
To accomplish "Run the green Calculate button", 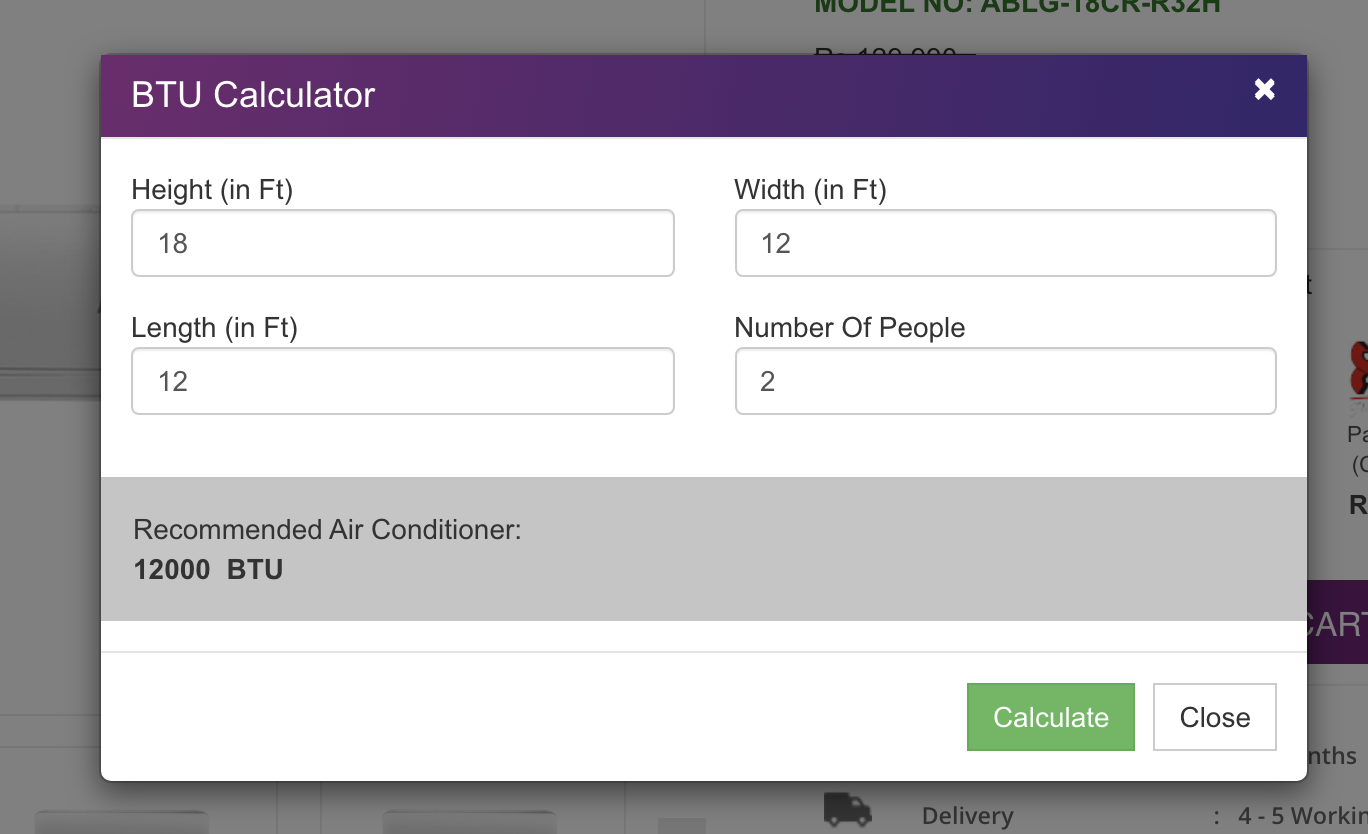I will point(1051,717).
